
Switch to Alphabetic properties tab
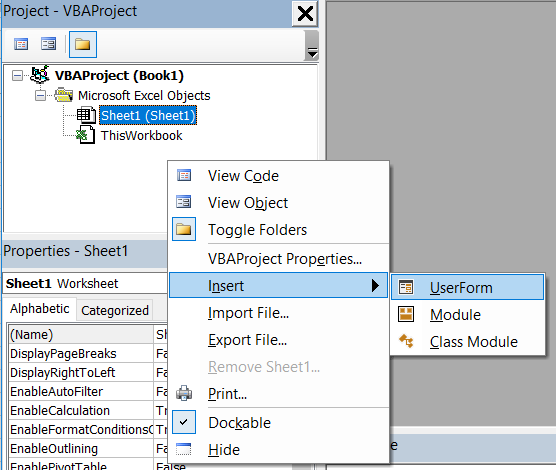pyautogui.click(x=39, y=309)
